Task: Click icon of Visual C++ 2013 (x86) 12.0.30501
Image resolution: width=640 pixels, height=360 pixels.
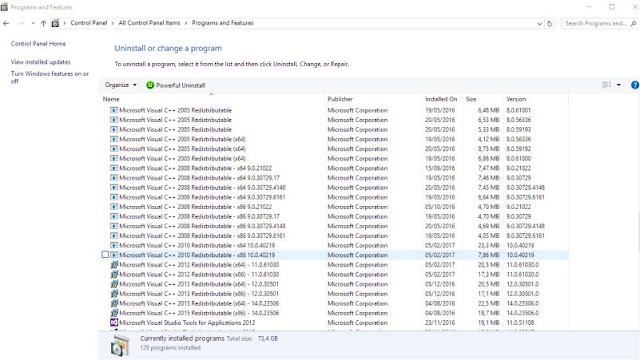Action: point(114,293)
